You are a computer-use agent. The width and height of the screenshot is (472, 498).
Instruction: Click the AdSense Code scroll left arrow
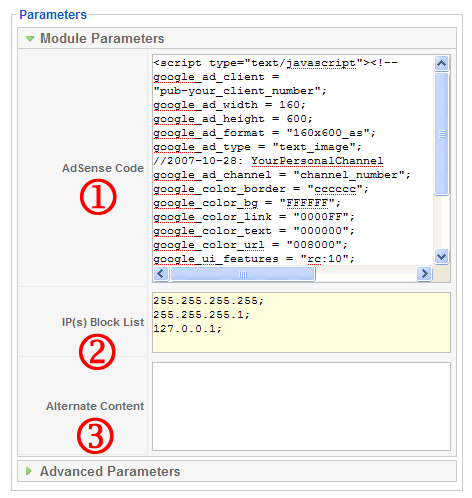(161, 274)
